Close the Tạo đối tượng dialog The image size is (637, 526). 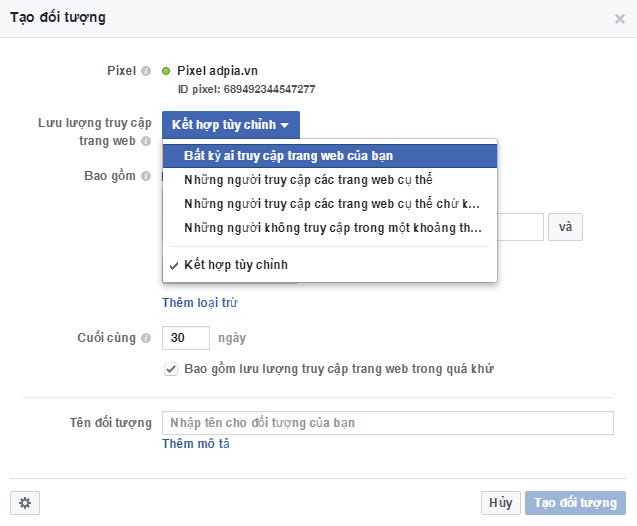pos(620,19)
